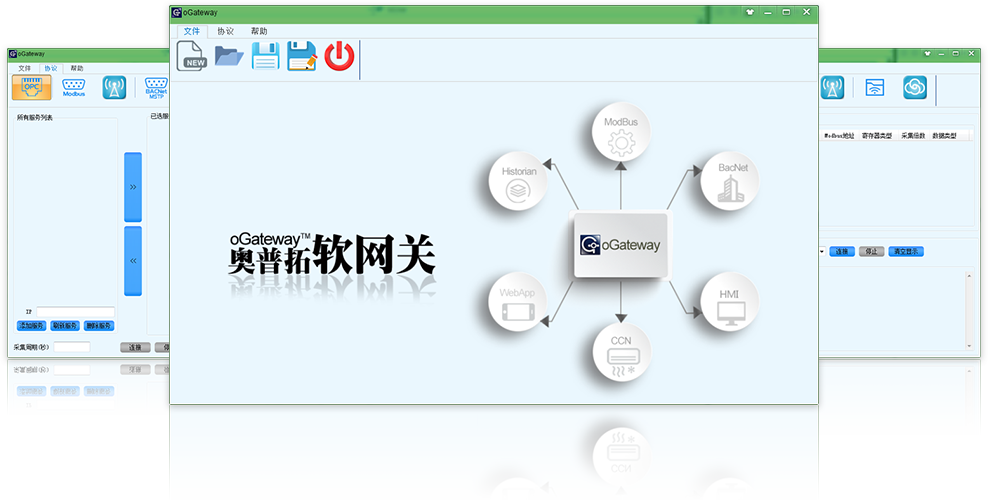The width and height of the screenshot is (988, 500).
Task: Click the << move-left button in left window
Action: tap(133, 261)
